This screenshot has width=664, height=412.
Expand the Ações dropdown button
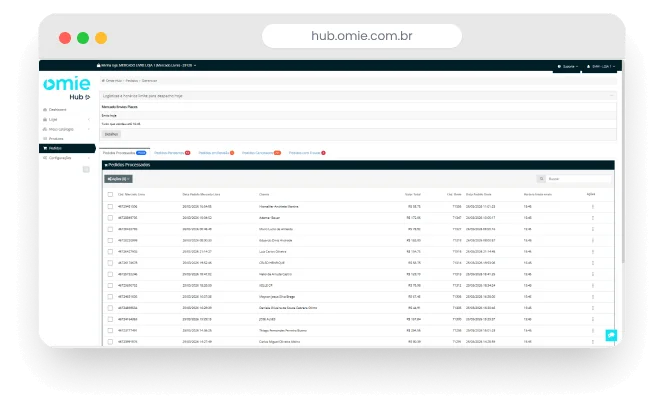118,178
